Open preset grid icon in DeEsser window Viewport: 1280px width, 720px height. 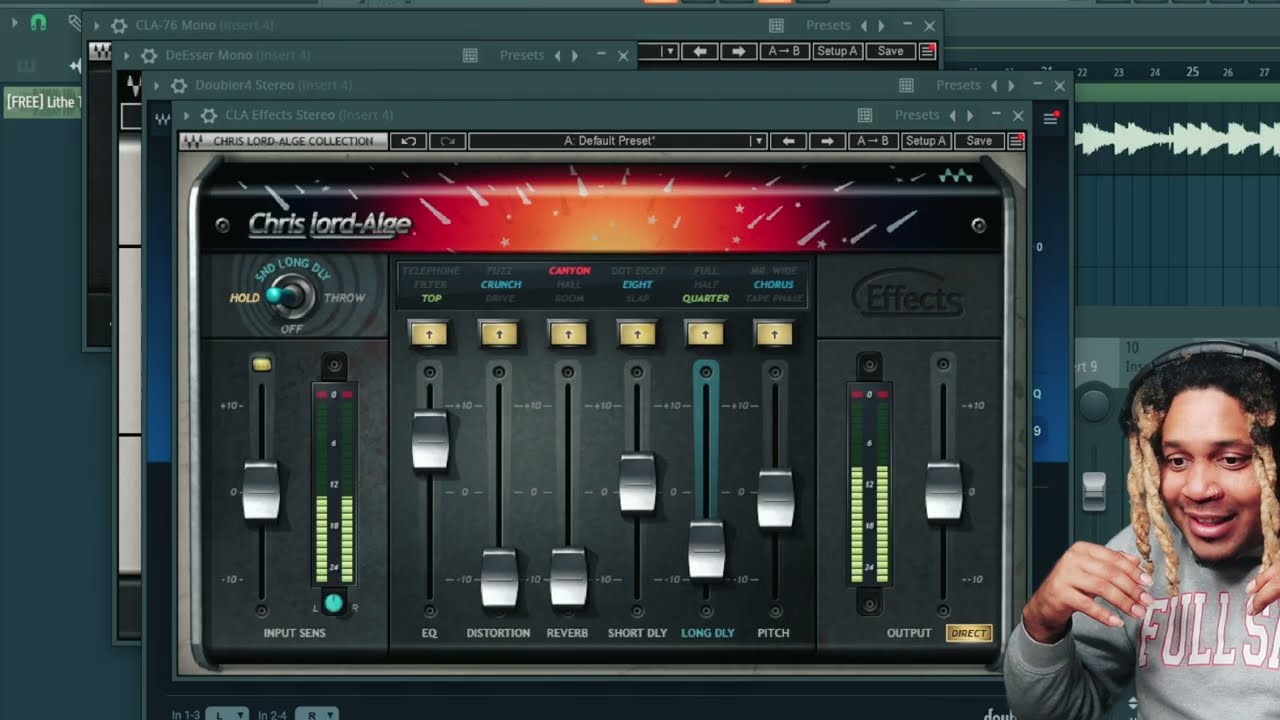point(470,55)
